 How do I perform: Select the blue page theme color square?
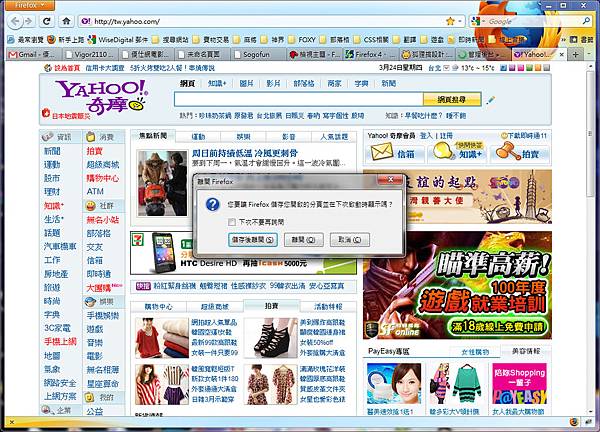(x=504, y=68)
